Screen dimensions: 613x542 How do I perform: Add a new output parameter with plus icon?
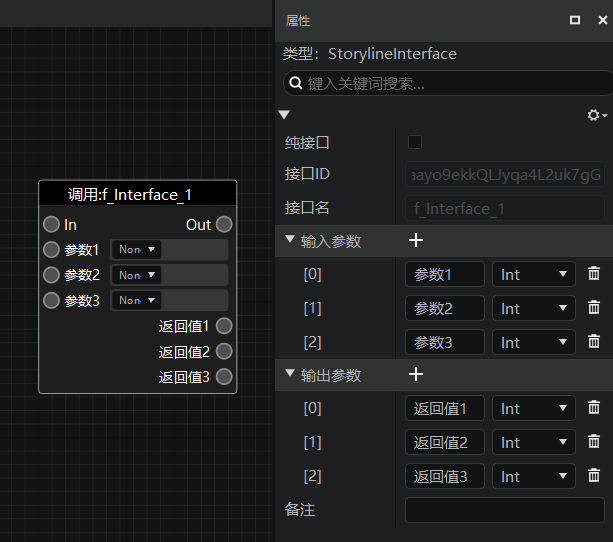[x=416, y=374]
